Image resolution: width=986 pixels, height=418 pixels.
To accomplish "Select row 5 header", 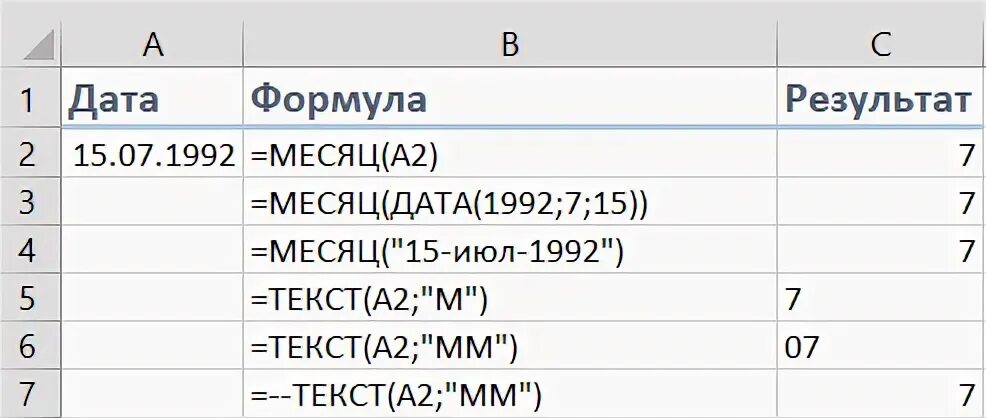I will click(30, 300).
